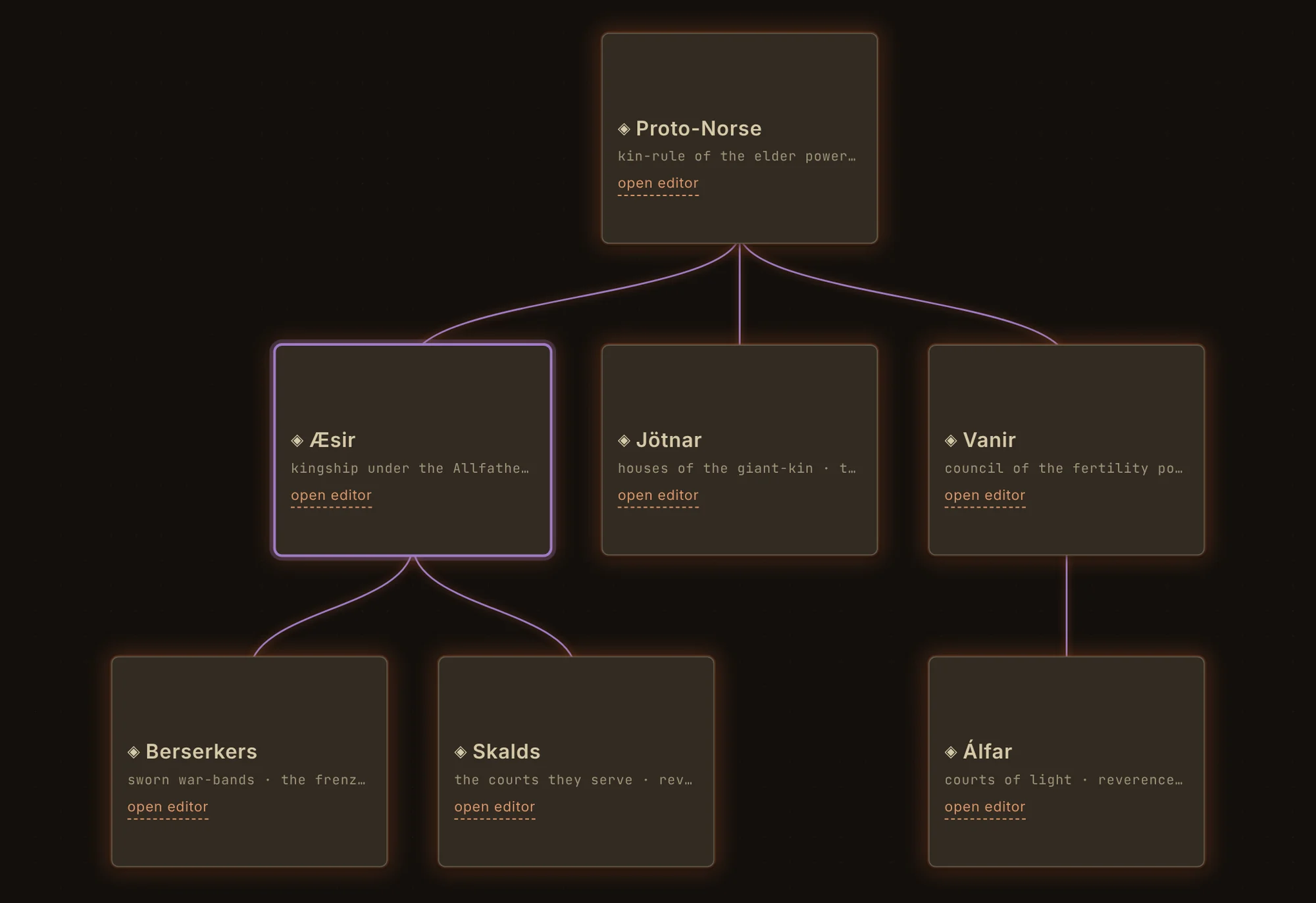Open editor for the Berserkers node
This screenshot has width=1316, height=903.
pos(168,807)
